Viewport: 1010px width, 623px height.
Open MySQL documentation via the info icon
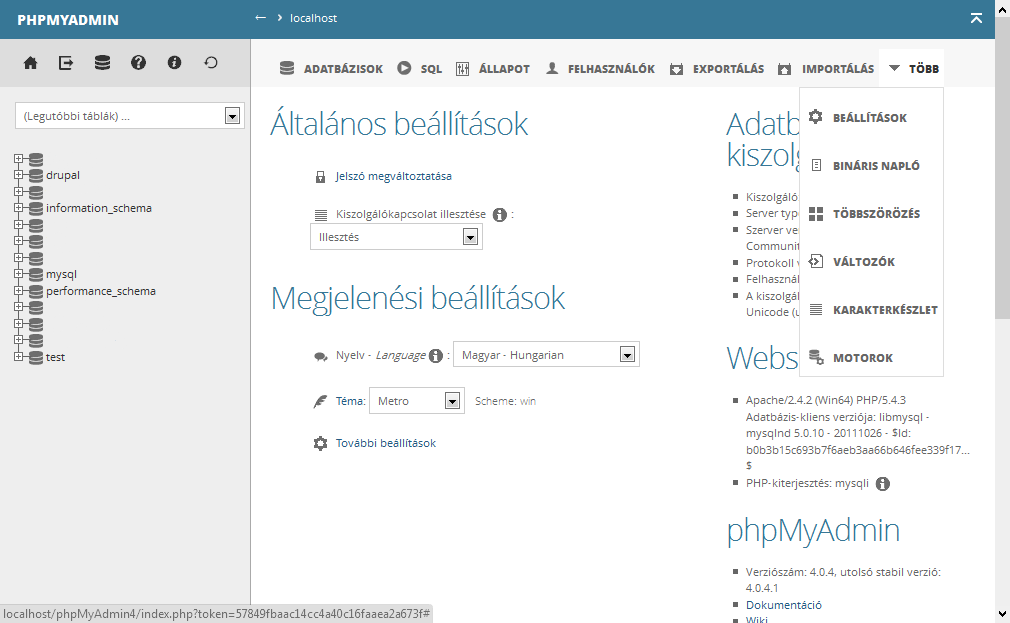coord(174,62)
